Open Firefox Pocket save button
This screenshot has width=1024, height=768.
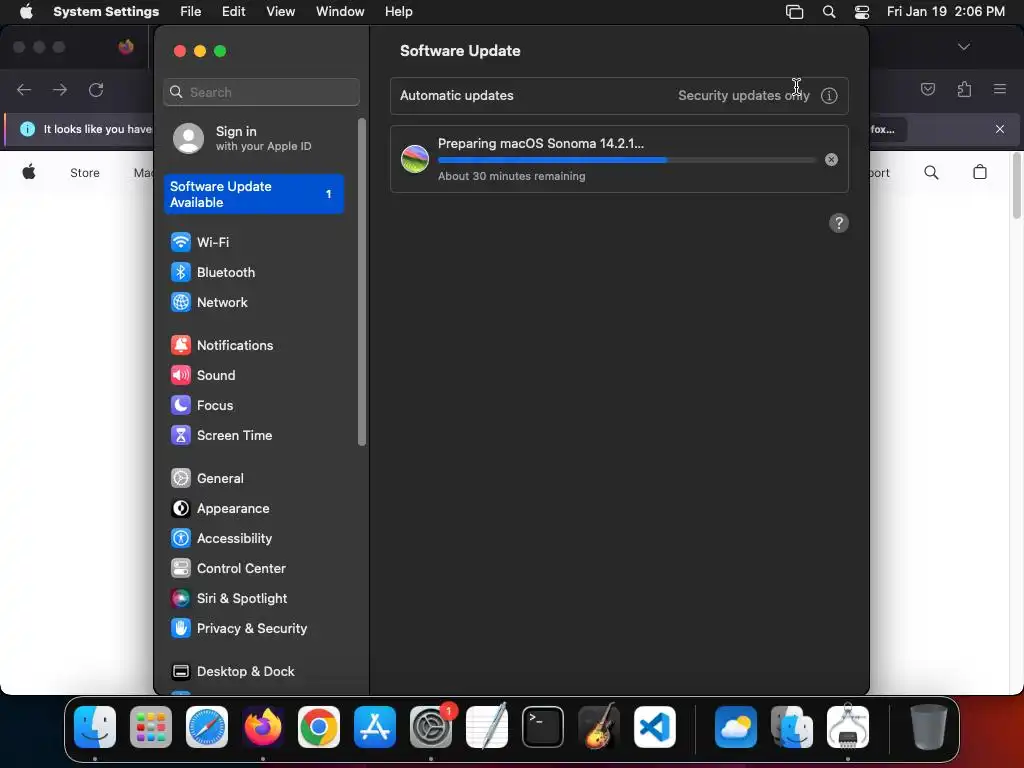pos(928,89)
